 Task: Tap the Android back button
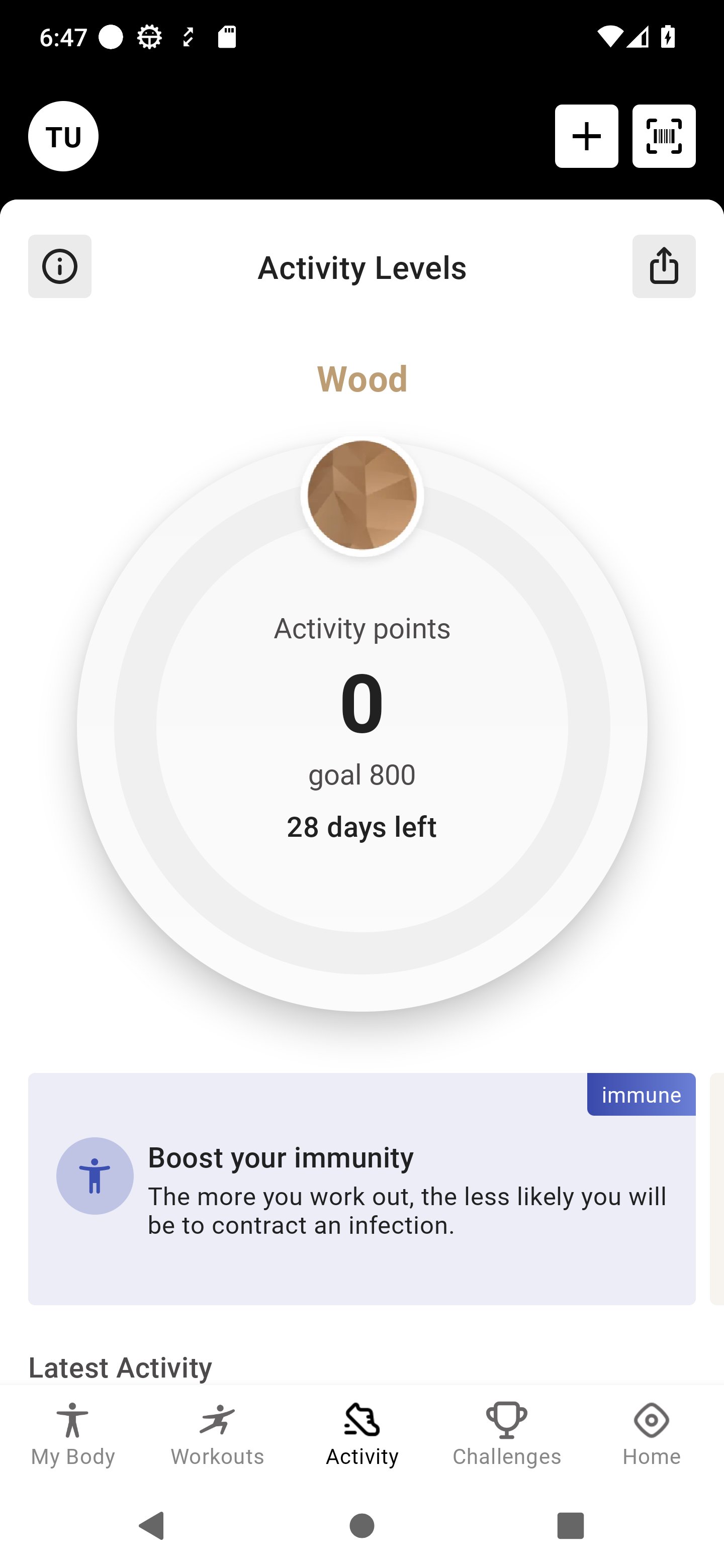point(152,1526)
